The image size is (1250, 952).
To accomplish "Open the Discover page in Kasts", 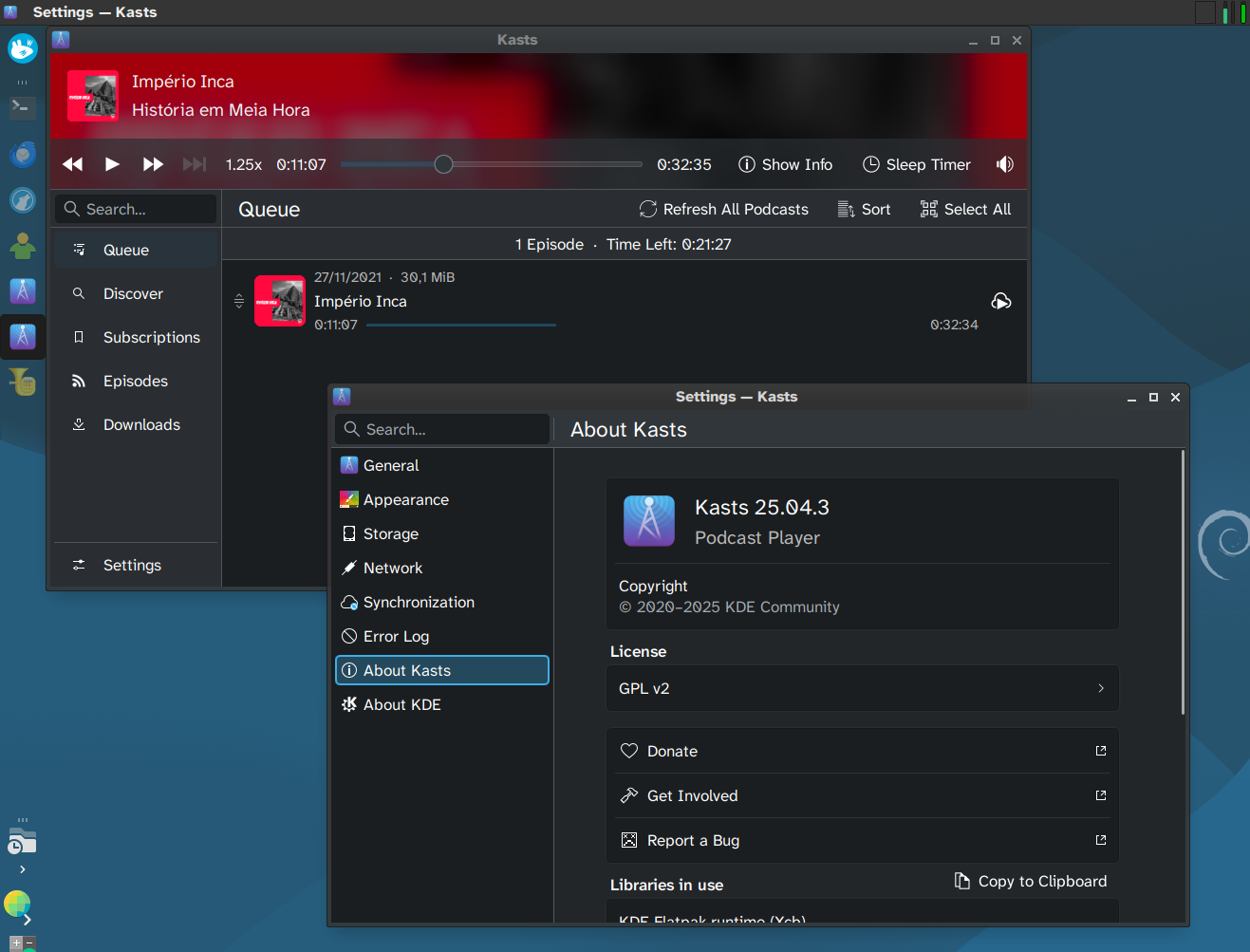I will (x=135, y=293).
